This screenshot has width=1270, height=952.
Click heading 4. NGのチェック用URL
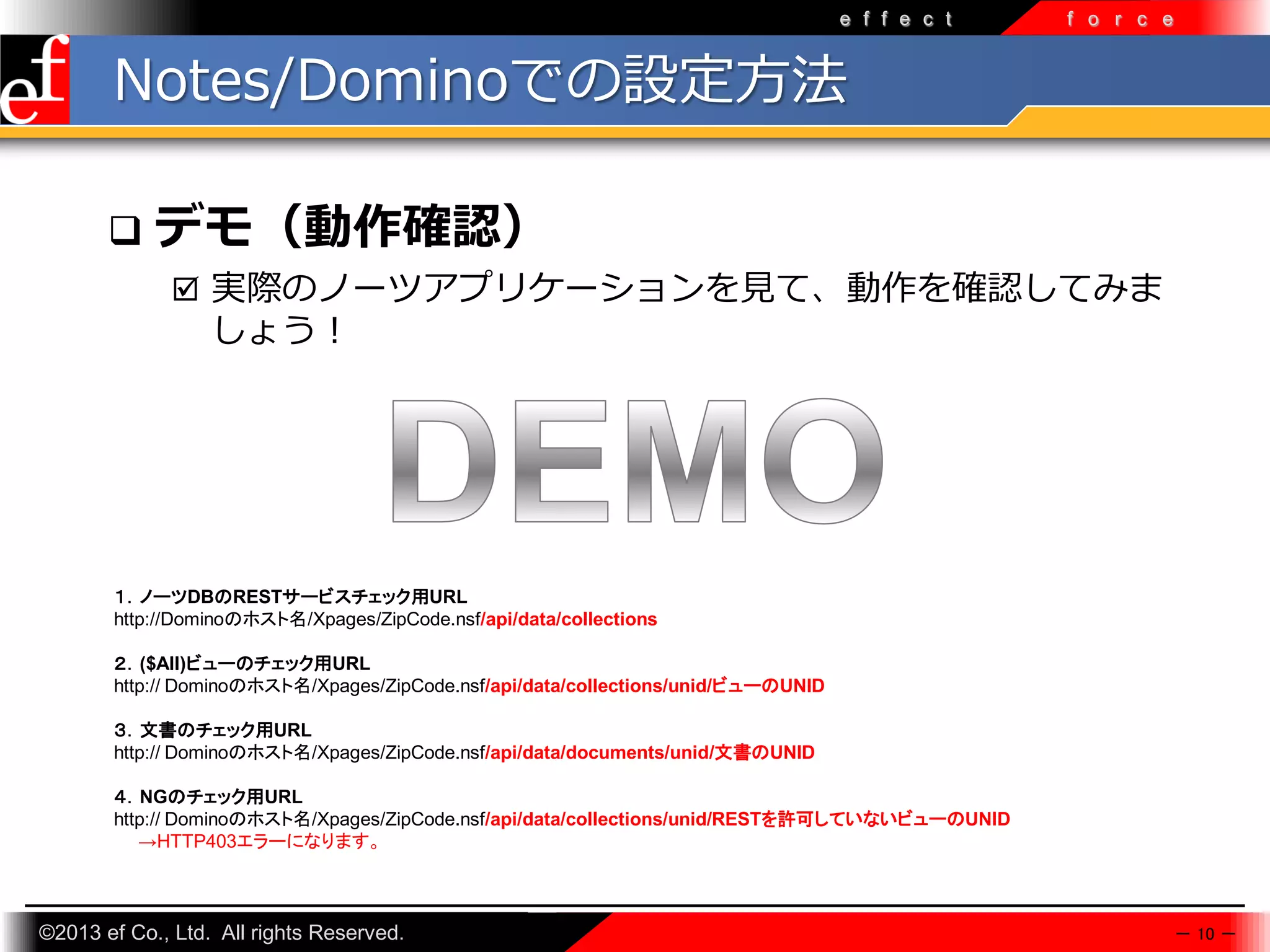[208, 796]
